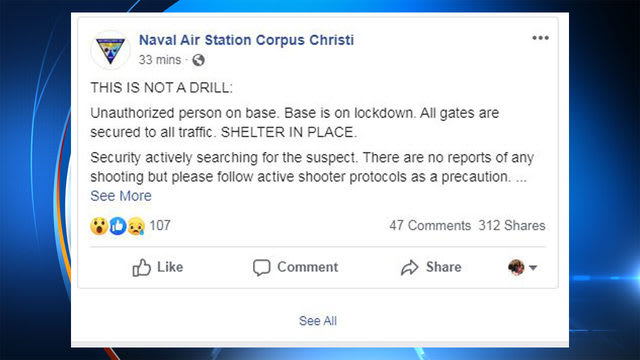Click the blue Like reaction icon

coord(118,226)
